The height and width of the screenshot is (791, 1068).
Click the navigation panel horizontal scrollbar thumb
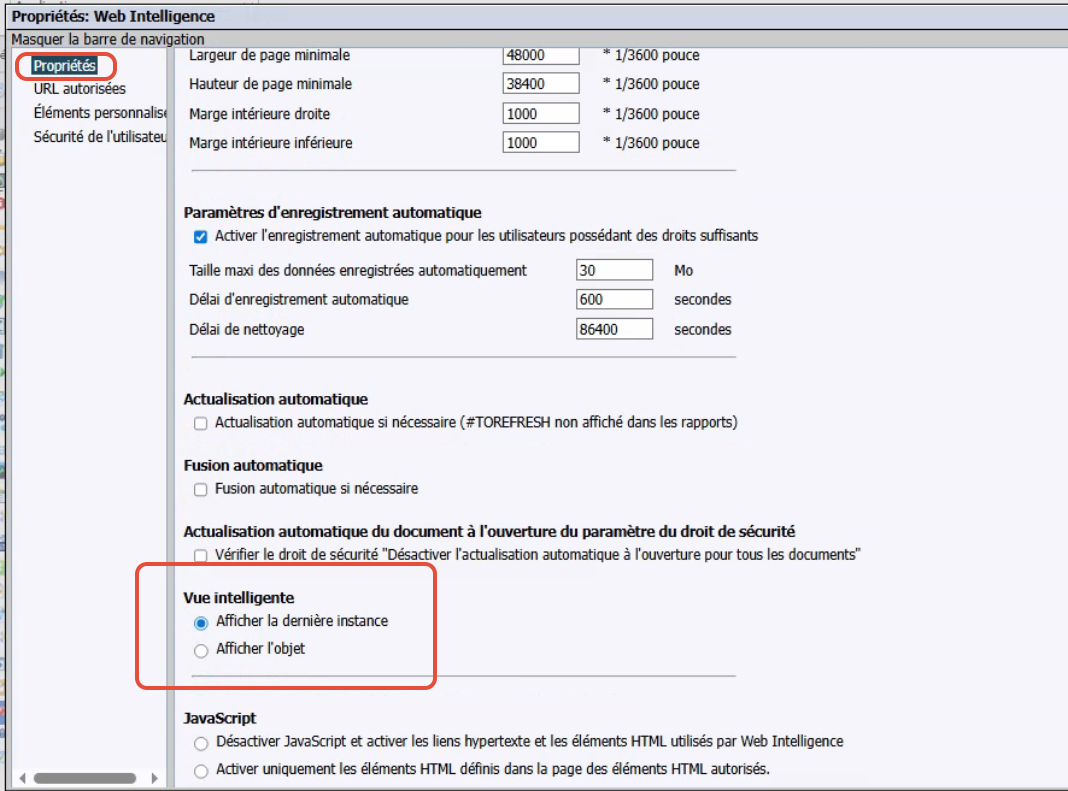(x=84, y=778)
